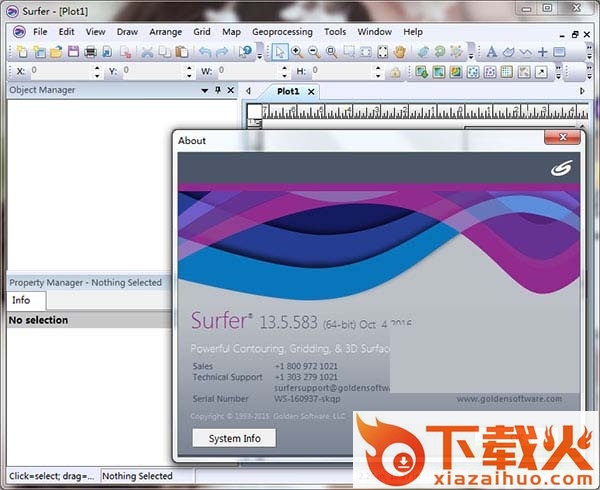Click the X position input field
Viewport: 600px width, 490px height.
coord(60,72)
